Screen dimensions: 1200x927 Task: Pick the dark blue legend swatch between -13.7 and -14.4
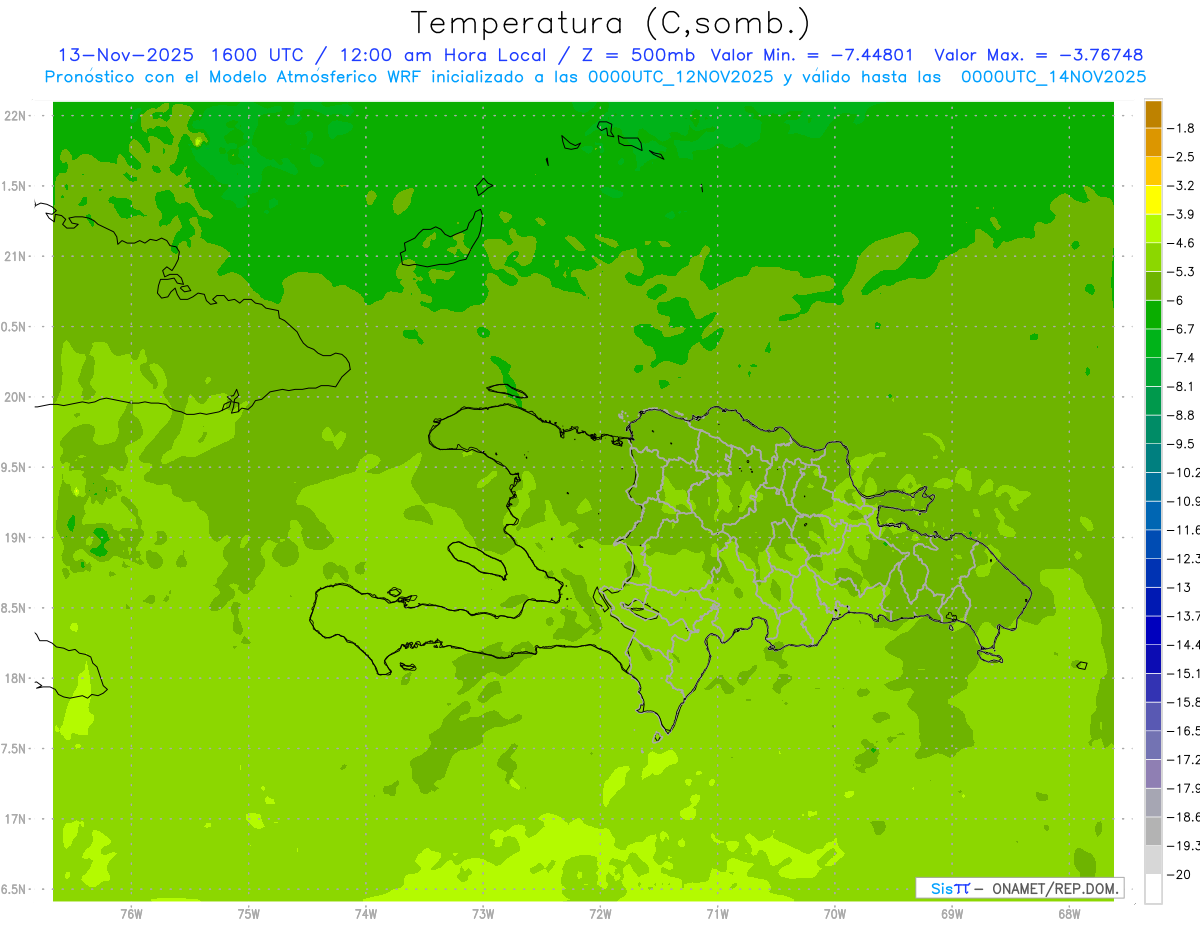(1154, 630)
